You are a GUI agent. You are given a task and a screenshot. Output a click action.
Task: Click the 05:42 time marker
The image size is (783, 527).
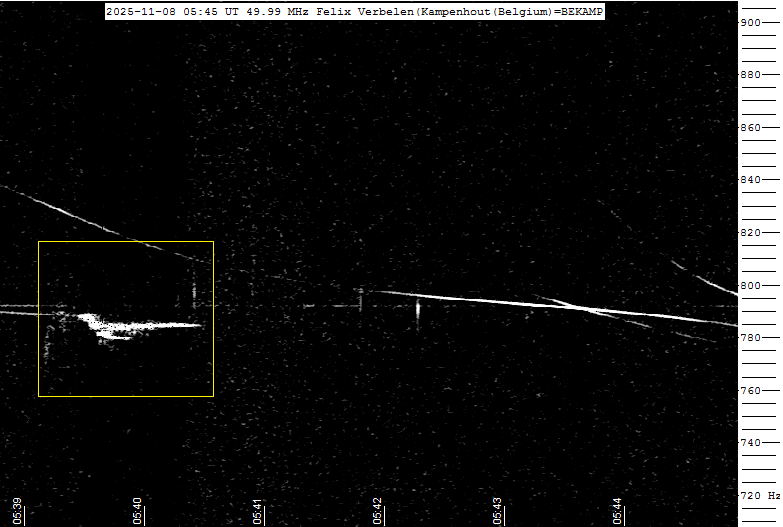[378, 510]
